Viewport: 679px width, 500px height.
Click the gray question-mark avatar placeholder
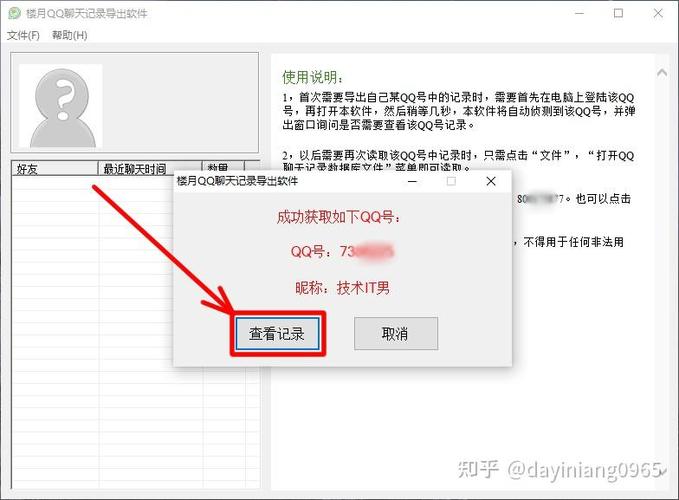pyautogui.click(x=60, y=106)
